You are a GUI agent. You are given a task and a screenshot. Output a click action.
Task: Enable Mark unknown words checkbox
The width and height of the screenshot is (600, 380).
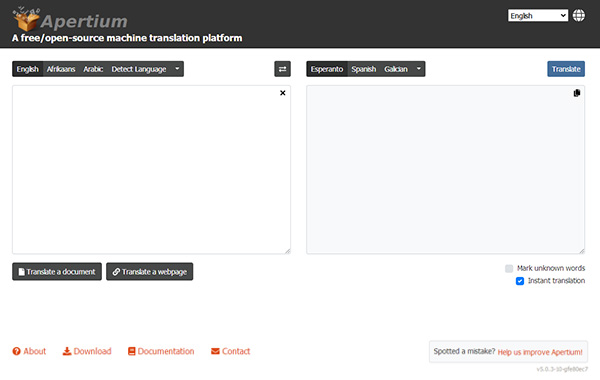pyautogui.click(x=509, y=268)
